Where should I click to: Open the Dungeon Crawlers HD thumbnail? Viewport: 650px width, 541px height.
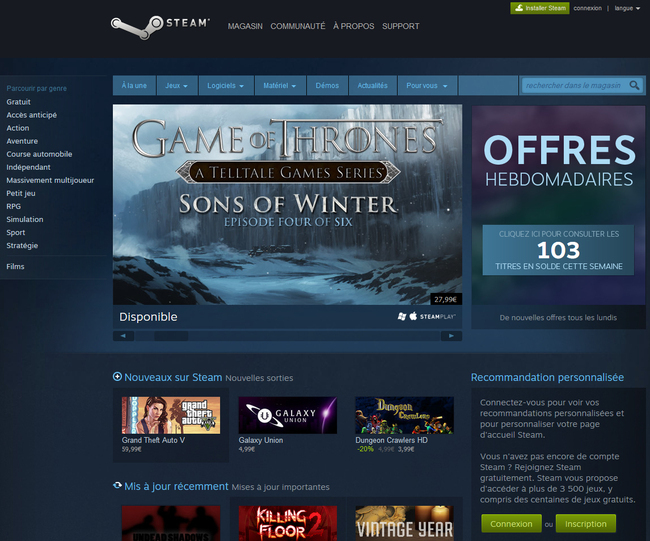click(405, 415)
